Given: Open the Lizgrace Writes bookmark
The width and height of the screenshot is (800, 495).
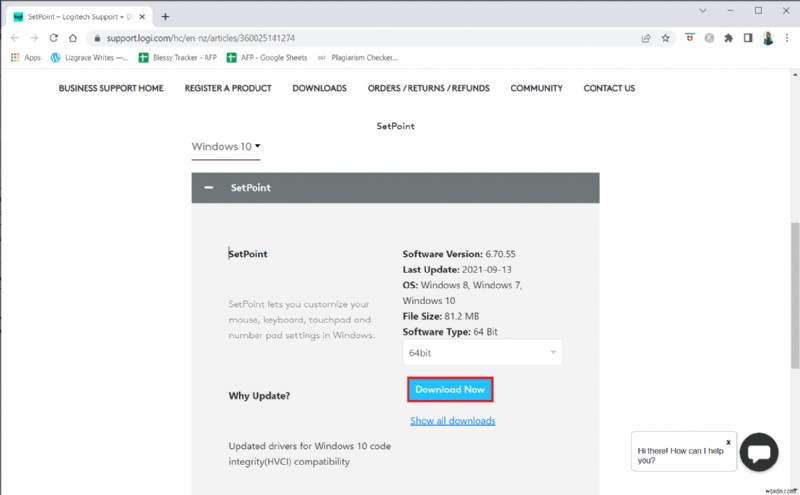Looking at the screenshot, I should pyautogui.click(x=89, y=58).
